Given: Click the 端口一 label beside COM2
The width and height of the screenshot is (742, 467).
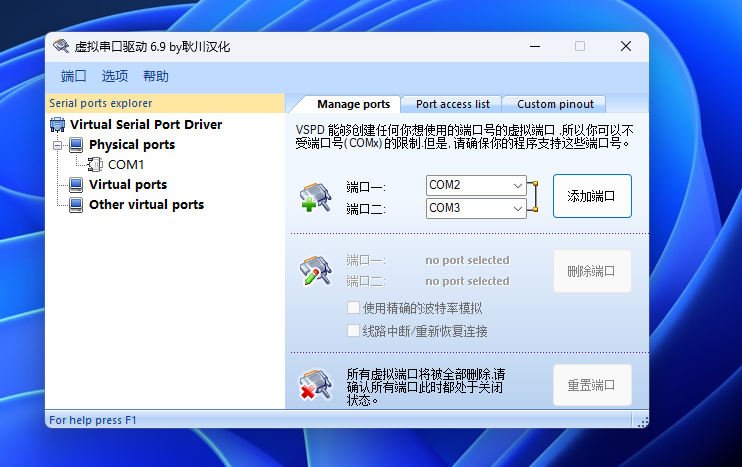Looking at the screenshot, I should [366, 187].
